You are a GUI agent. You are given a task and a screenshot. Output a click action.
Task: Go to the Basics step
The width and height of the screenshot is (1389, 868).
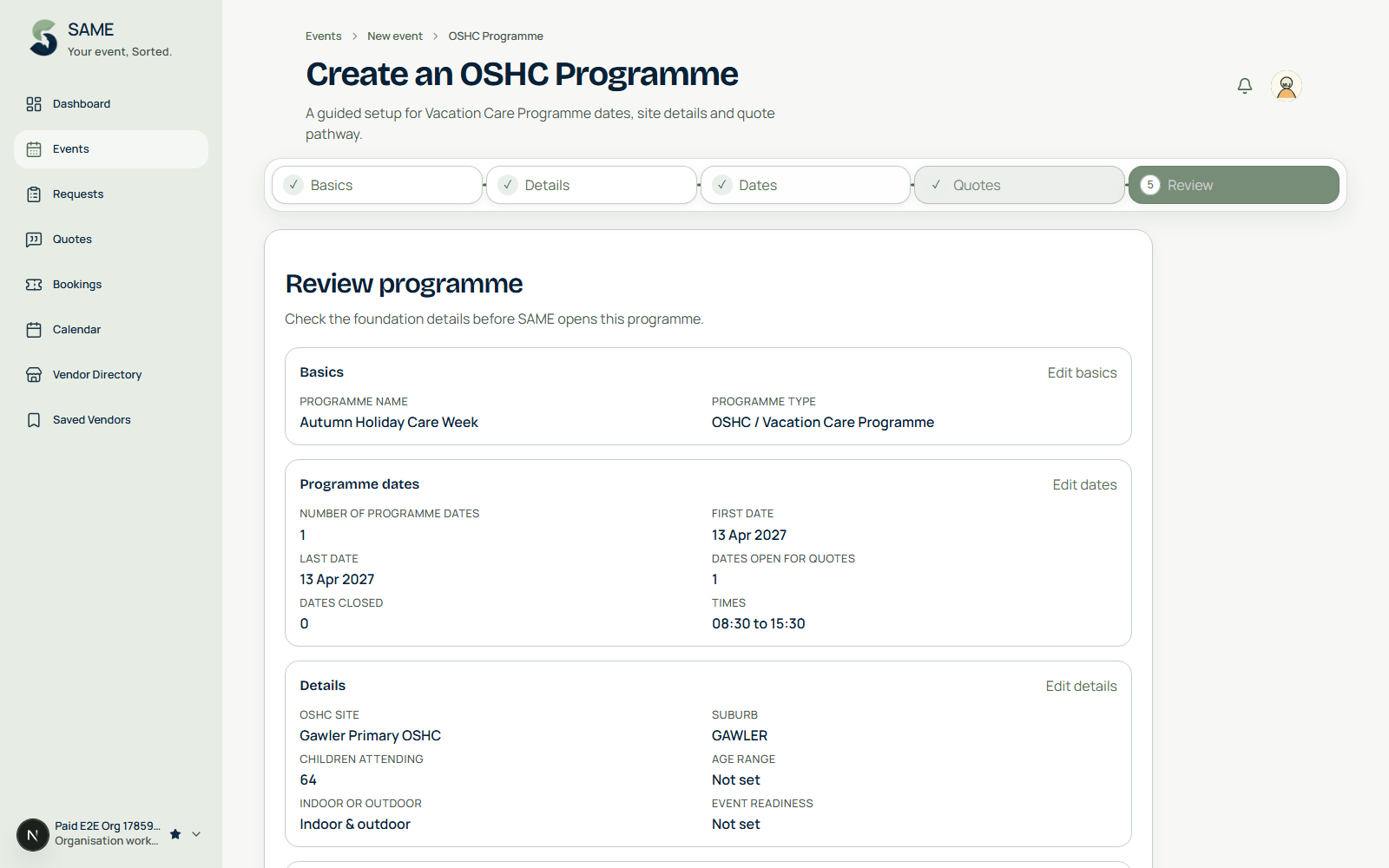(377, 185)
